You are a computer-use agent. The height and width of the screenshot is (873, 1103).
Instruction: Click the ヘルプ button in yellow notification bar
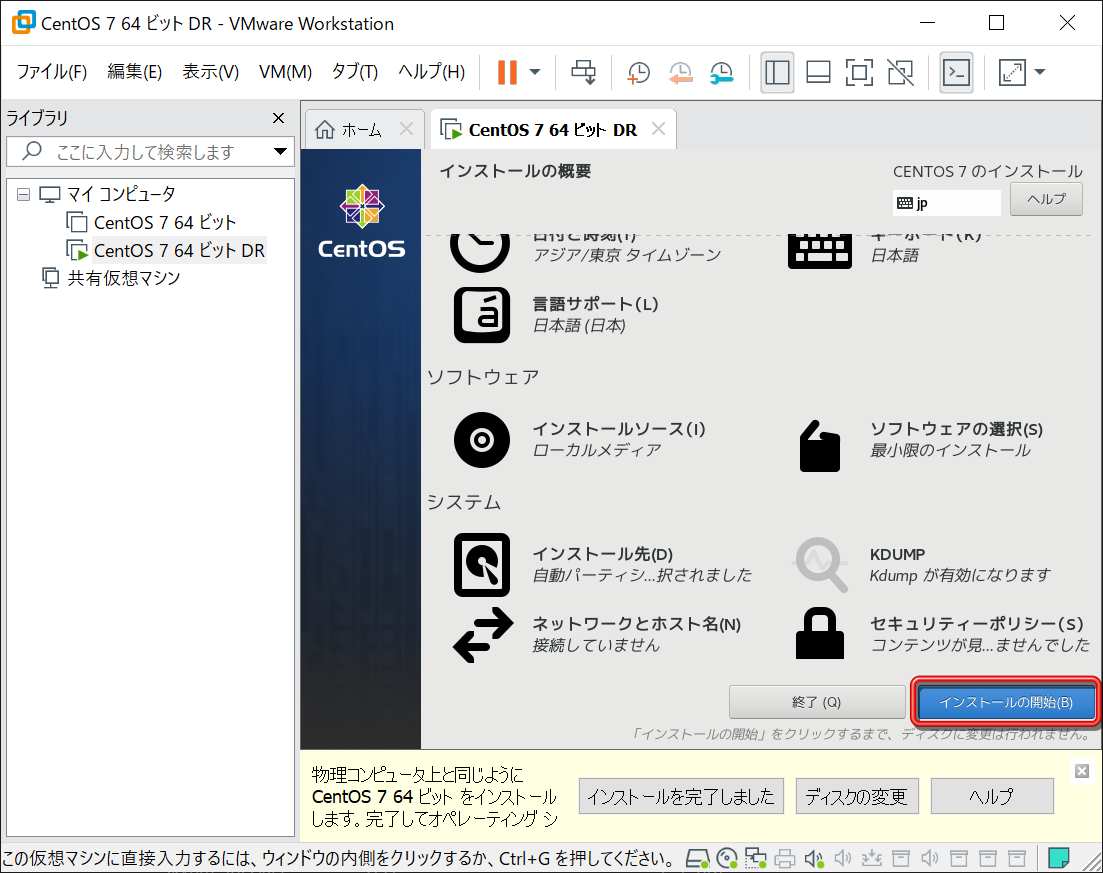992,796
